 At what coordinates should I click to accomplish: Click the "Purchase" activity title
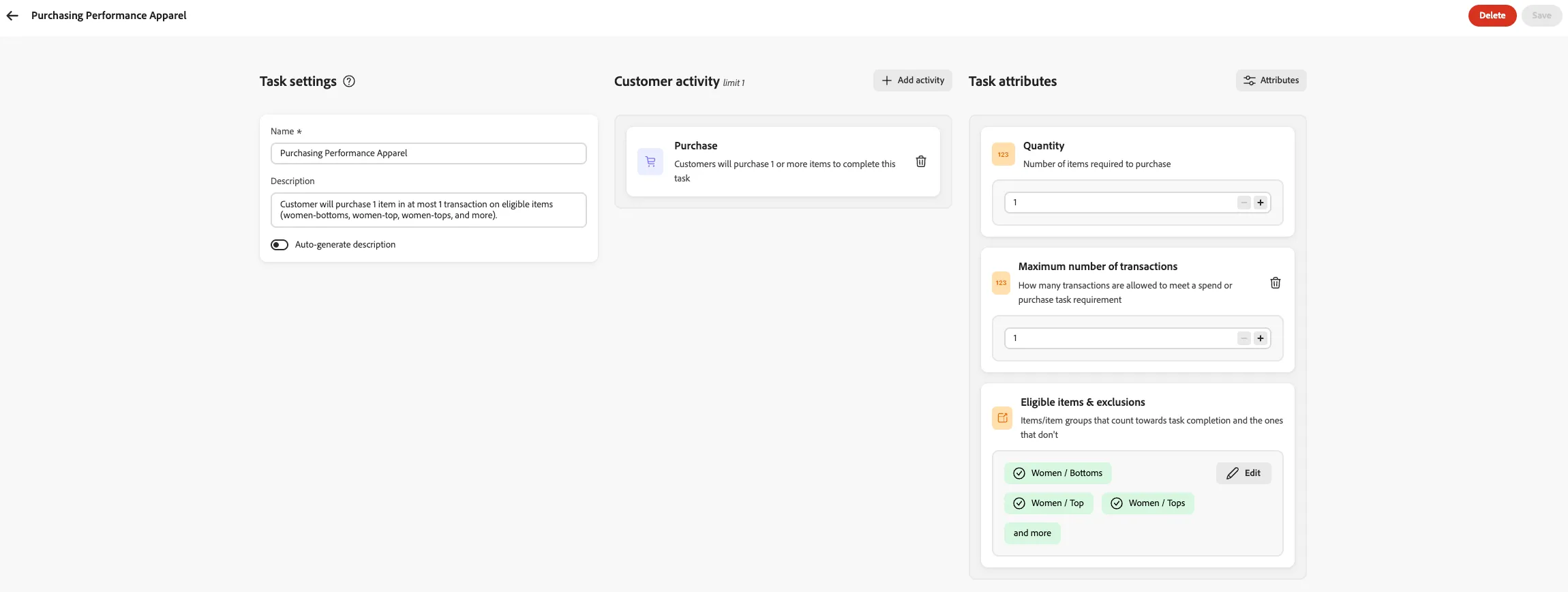click(695, 146)
